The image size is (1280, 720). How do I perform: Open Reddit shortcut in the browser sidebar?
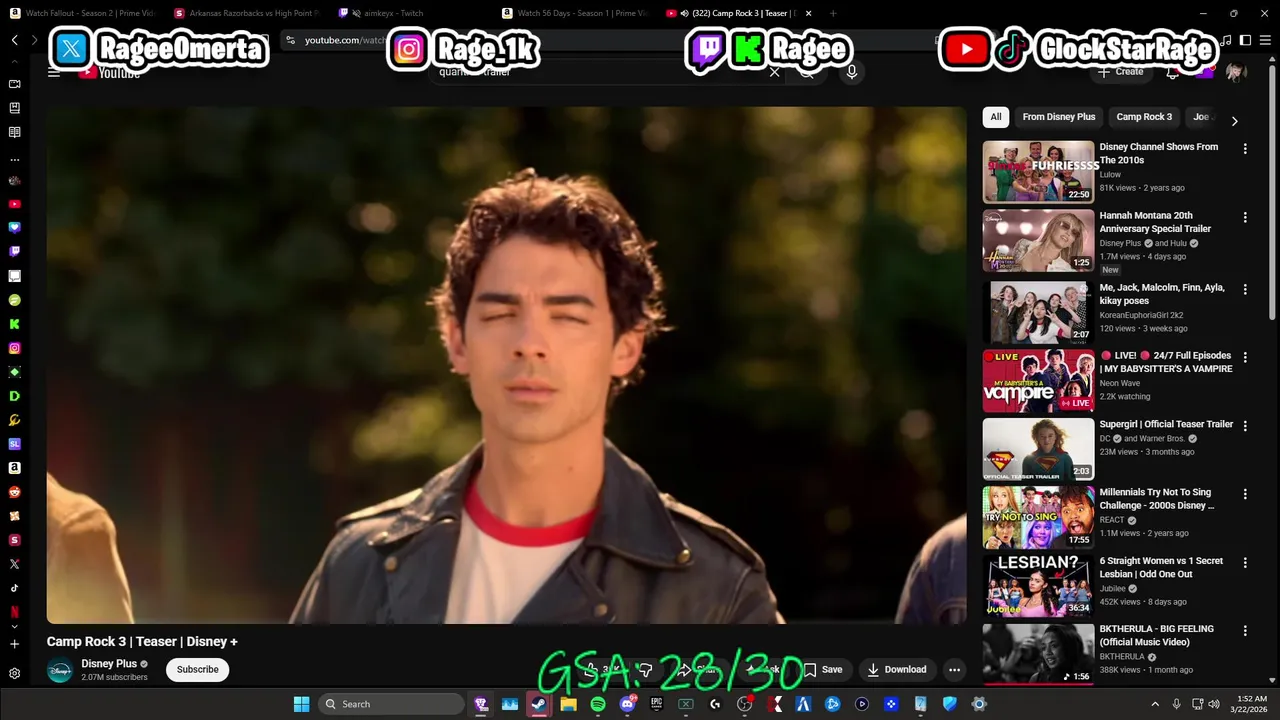[x=14, y=492]
